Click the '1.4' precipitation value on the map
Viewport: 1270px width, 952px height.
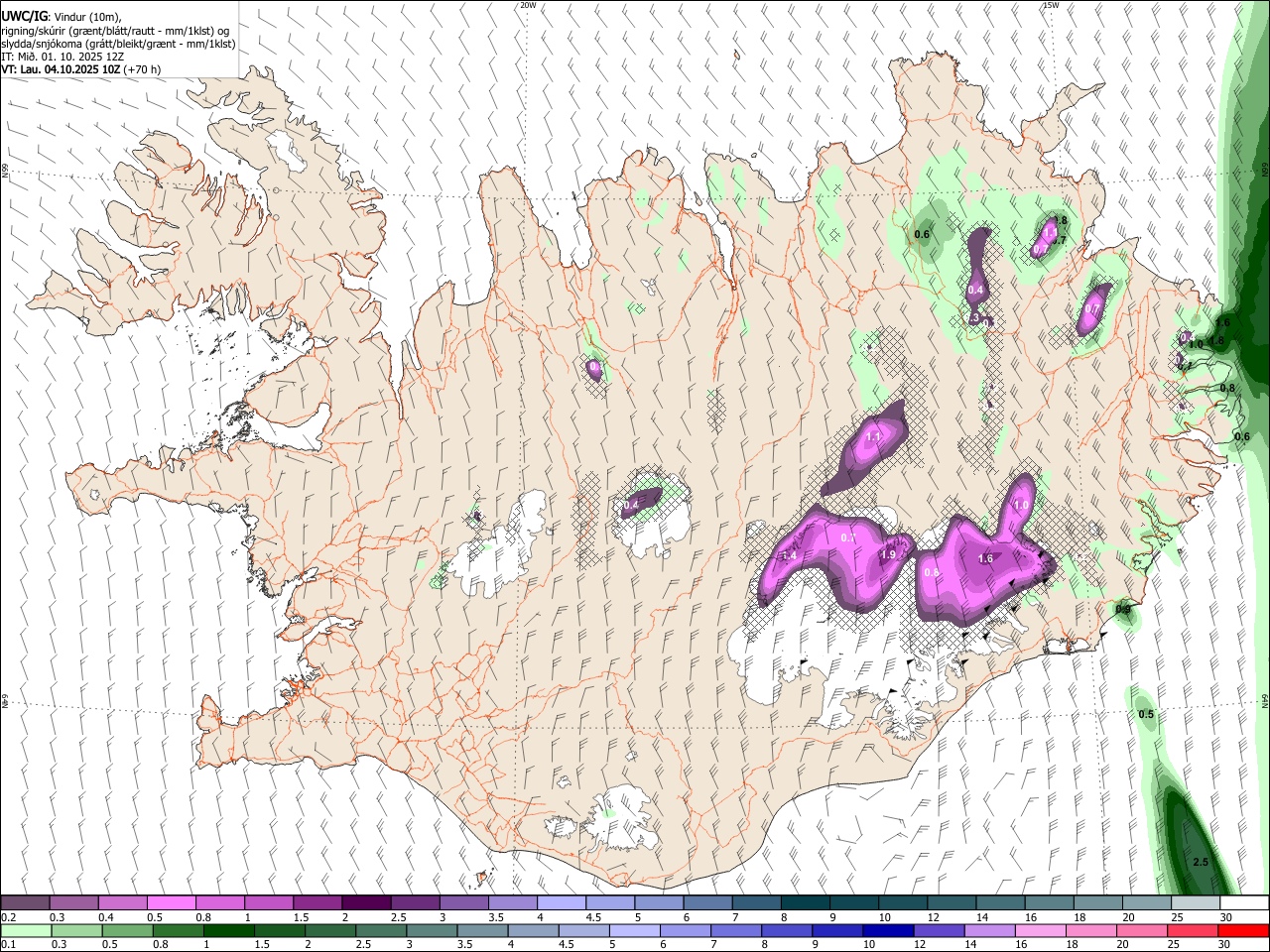[x=790, y=556]
